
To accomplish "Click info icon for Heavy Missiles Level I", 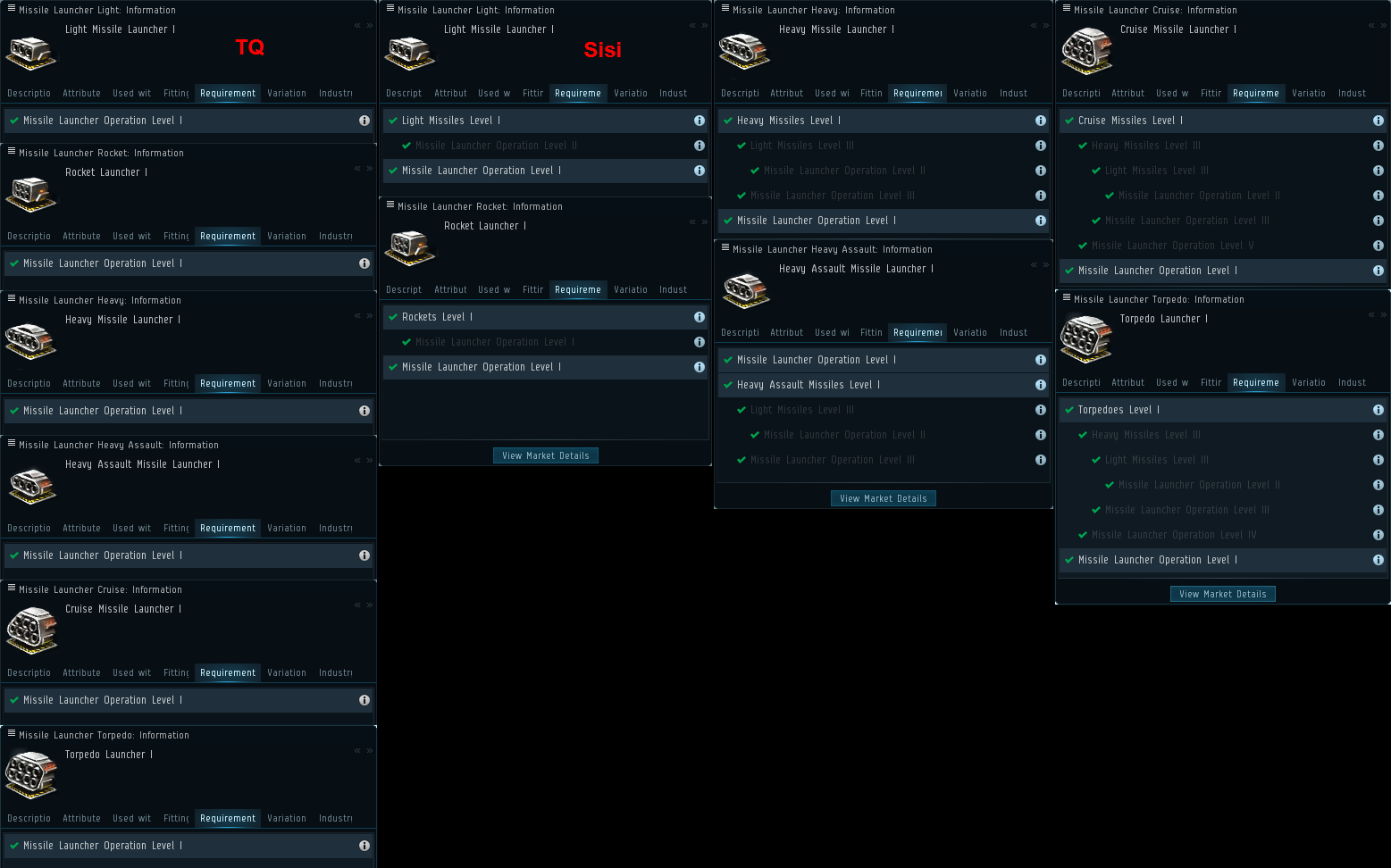I will (1041, 121).
